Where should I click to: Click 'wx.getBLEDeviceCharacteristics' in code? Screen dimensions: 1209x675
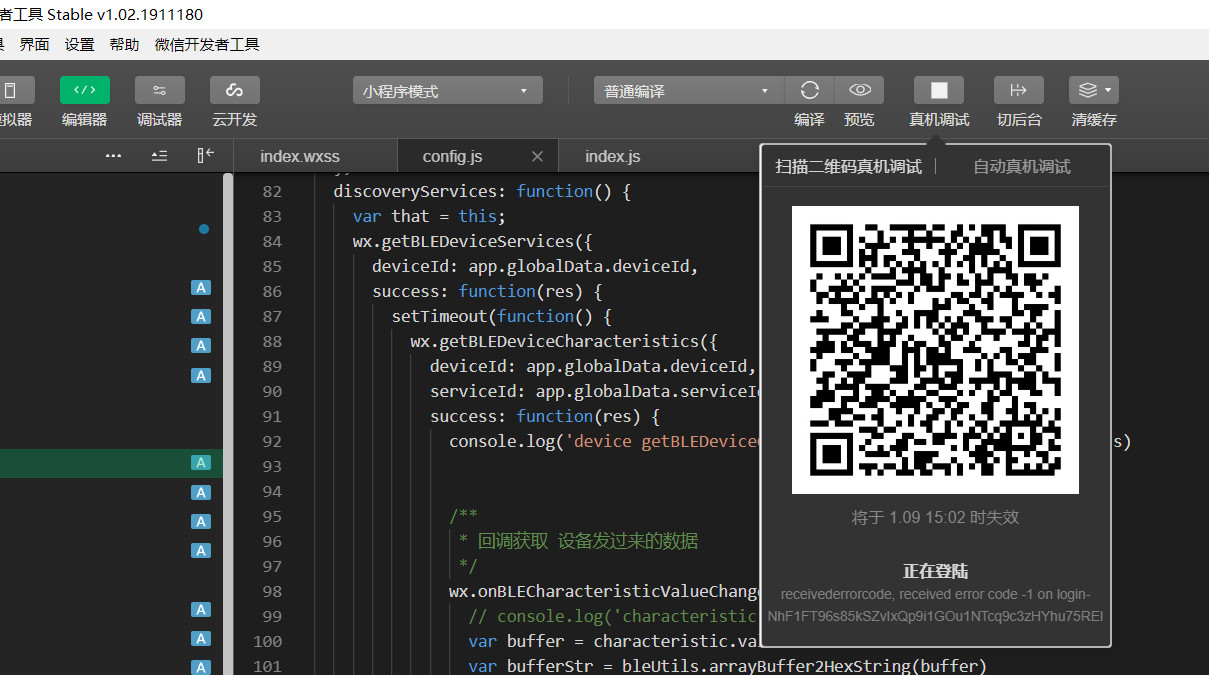(x=554, y=341)
